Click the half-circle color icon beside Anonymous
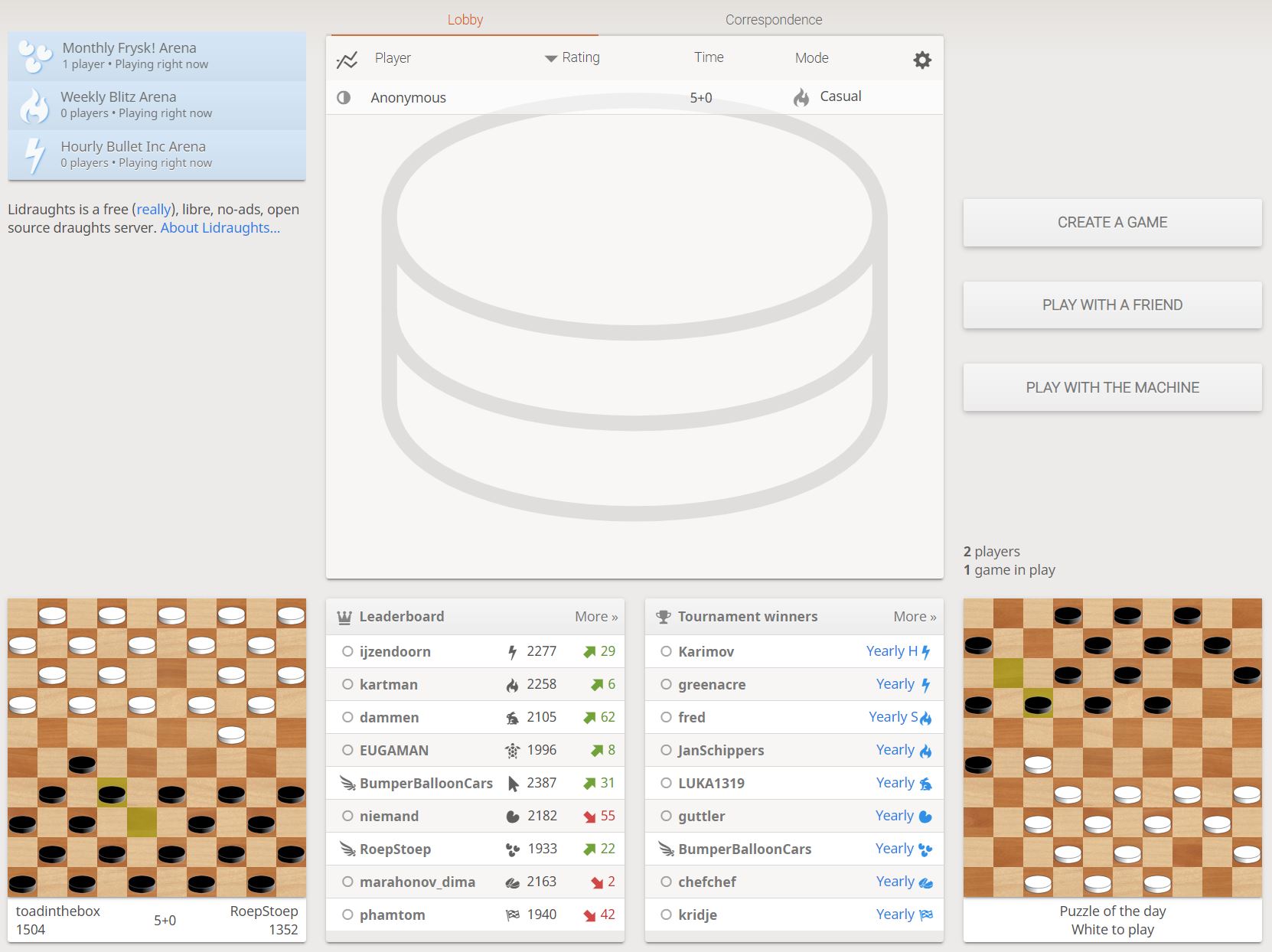 [x=344, y=98]
